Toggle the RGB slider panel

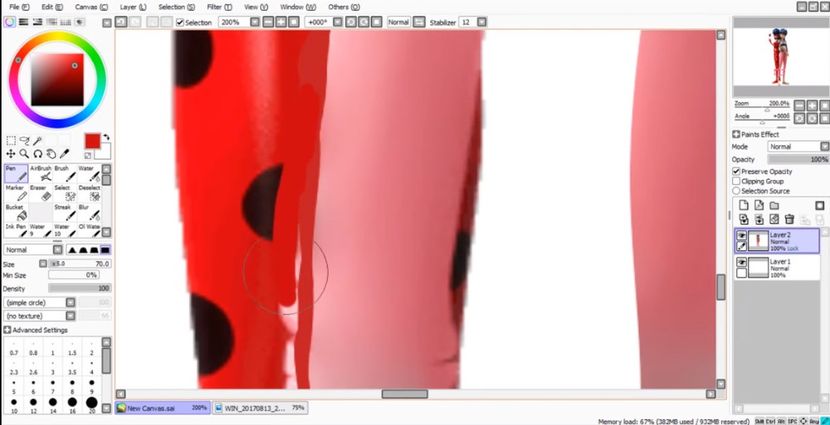point(23,22)
